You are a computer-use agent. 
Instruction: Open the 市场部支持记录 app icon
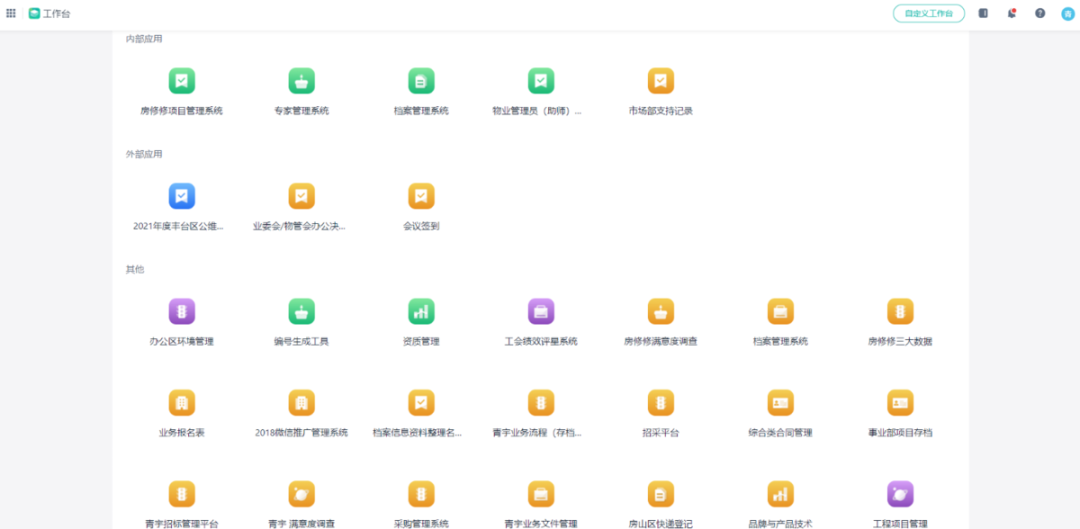661,81
